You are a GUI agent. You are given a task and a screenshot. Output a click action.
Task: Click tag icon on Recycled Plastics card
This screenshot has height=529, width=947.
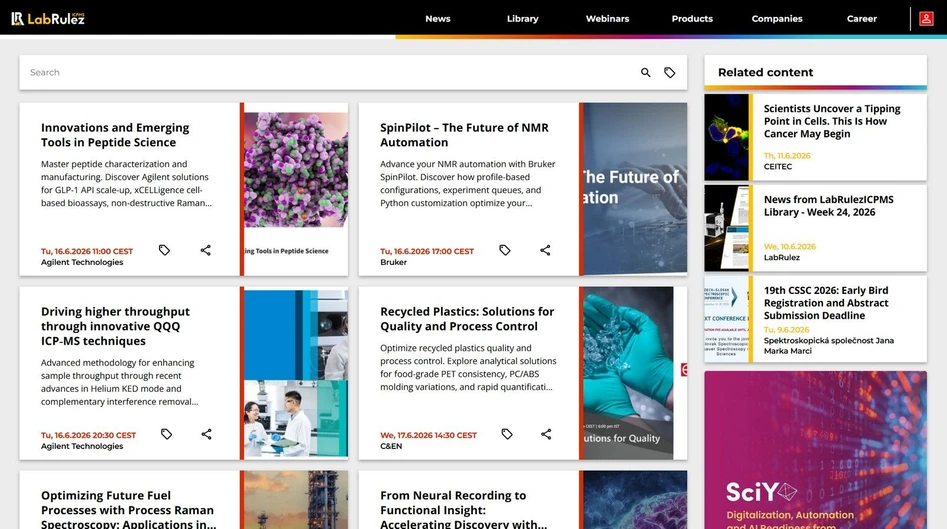point(507,434)
